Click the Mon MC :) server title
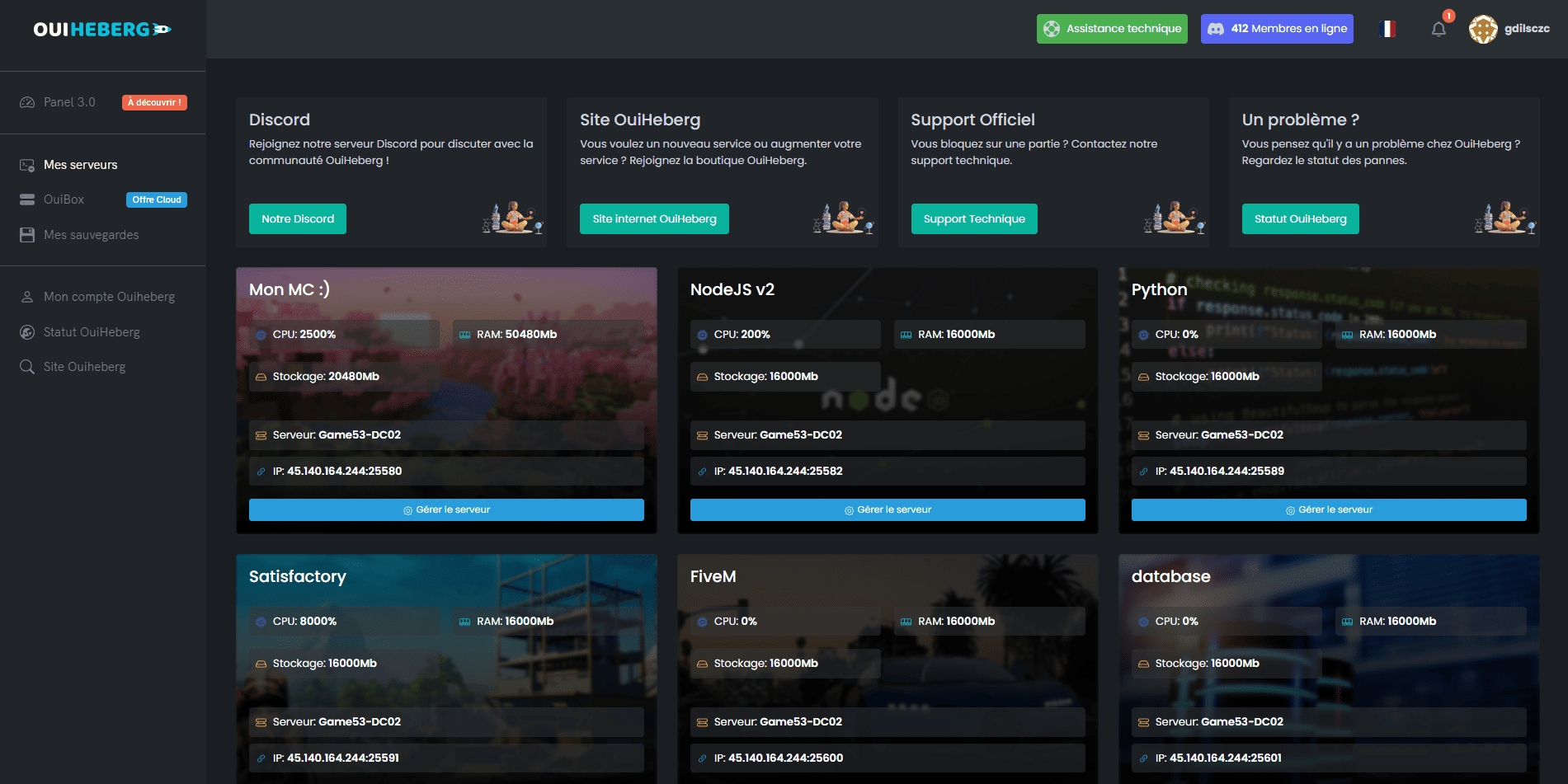1568x784 pixels. [290, 289]
